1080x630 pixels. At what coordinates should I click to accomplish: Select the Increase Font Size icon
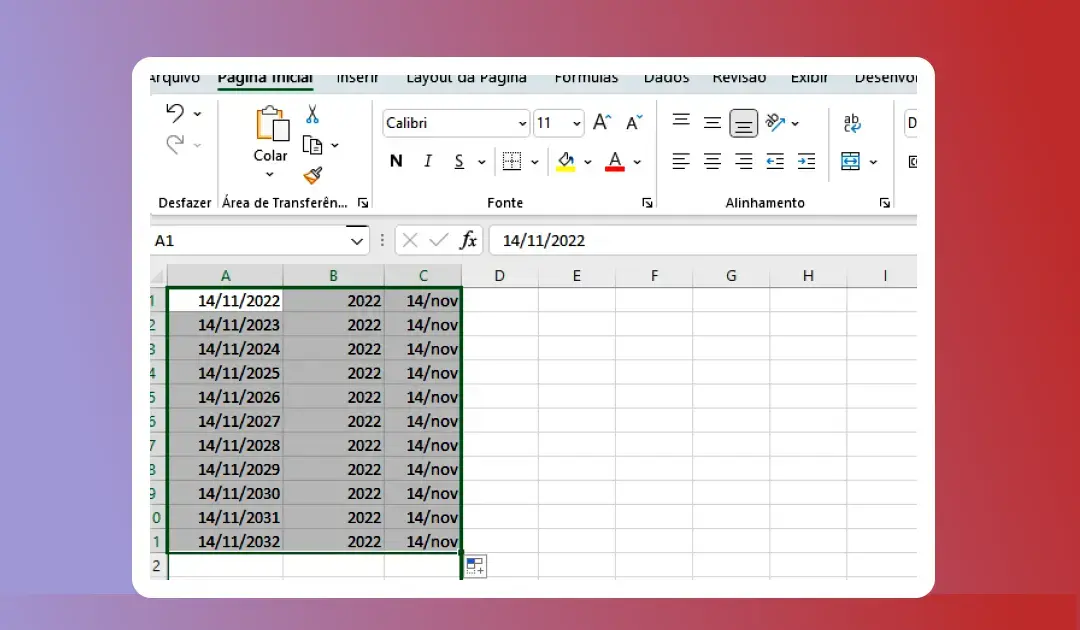599,121
